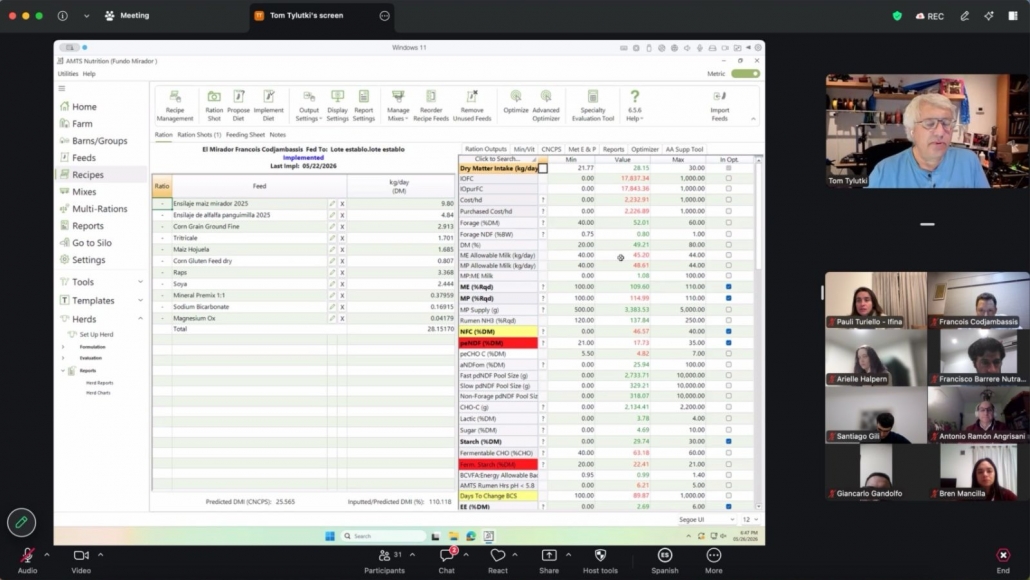Open Herd Reports in the tree

pyautogui.click(x=100, y=383)
